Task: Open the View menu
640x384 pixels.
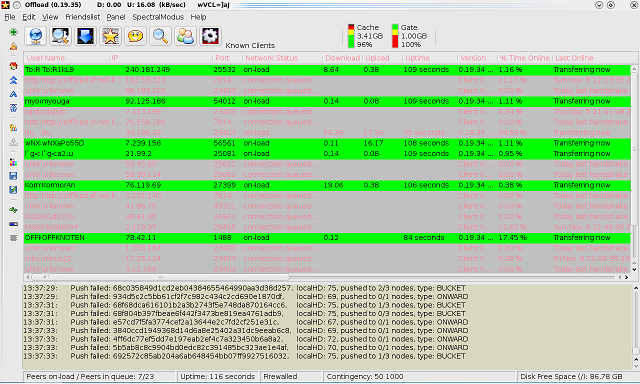Action: tap(50, 17)
